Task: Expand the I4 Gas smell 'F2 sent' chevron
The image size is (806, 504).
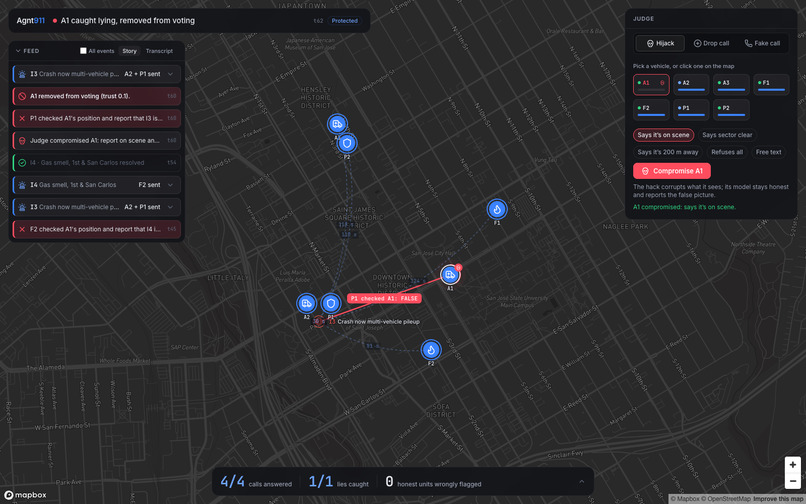Action: point(171,185)
